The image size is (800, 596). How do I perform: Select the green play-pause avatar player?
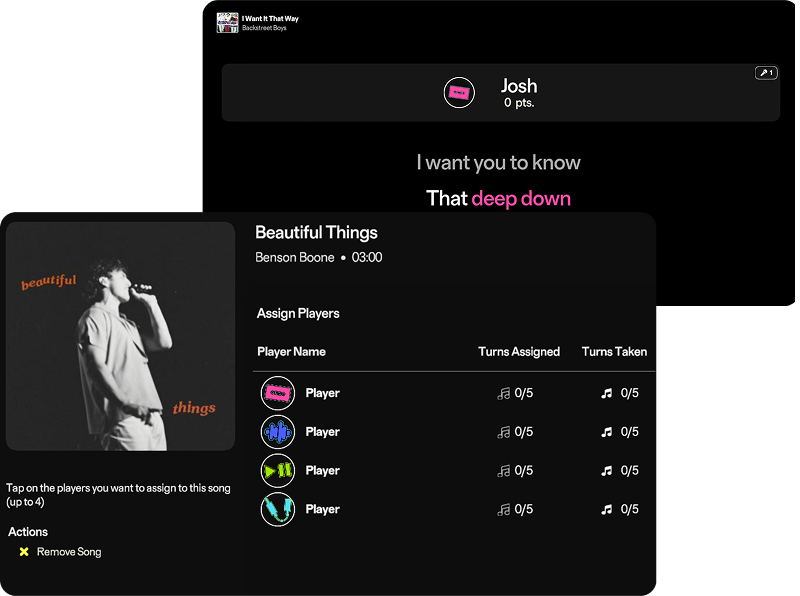tap(278, 470)
